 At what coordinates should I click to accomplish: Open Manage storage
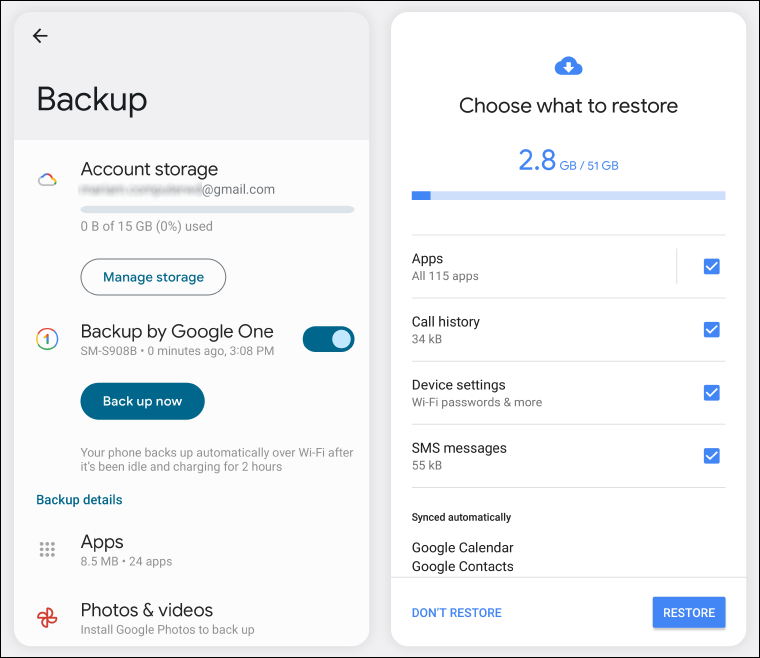tap(153, 277)
